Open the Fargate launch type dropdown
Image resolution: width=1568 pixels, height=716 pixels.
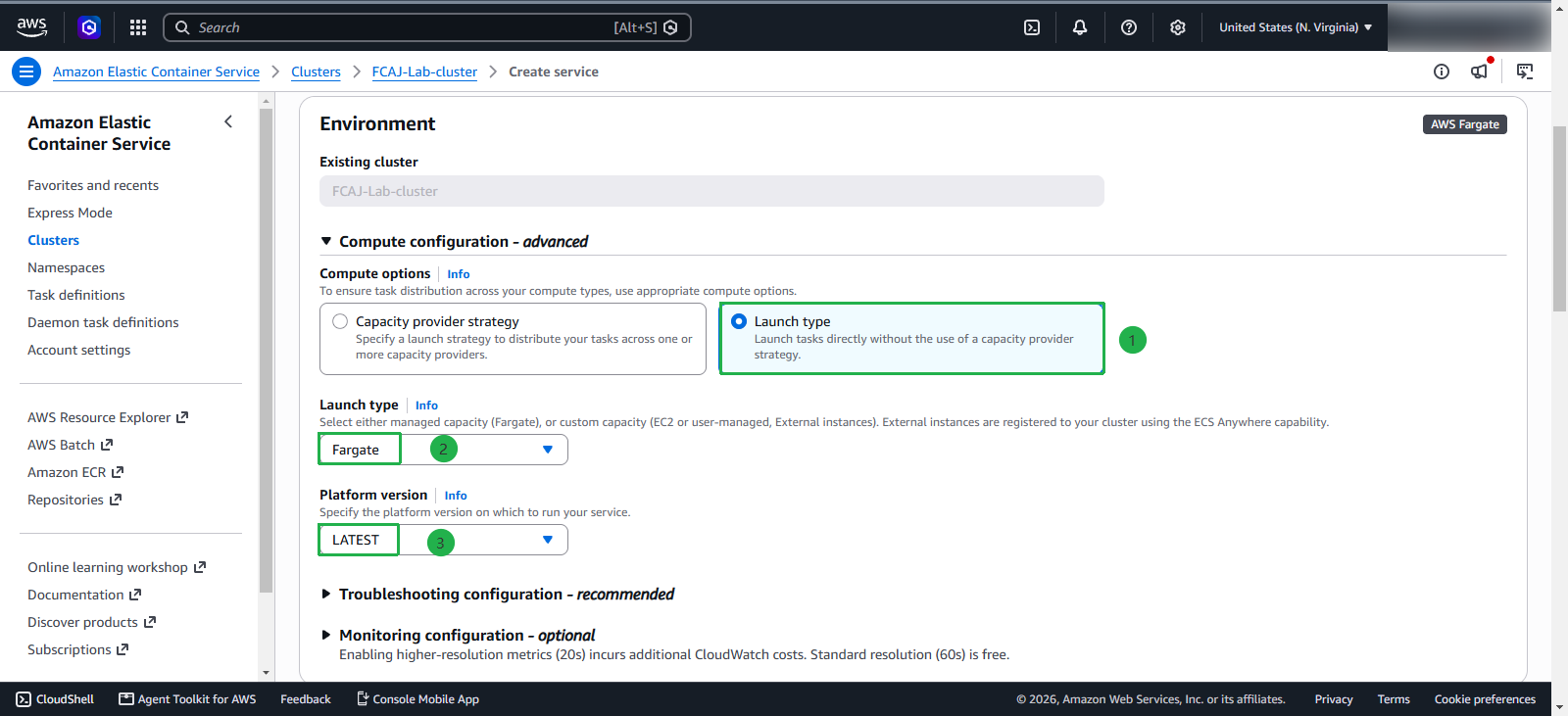pyautogui.click(x=444, y=450)
